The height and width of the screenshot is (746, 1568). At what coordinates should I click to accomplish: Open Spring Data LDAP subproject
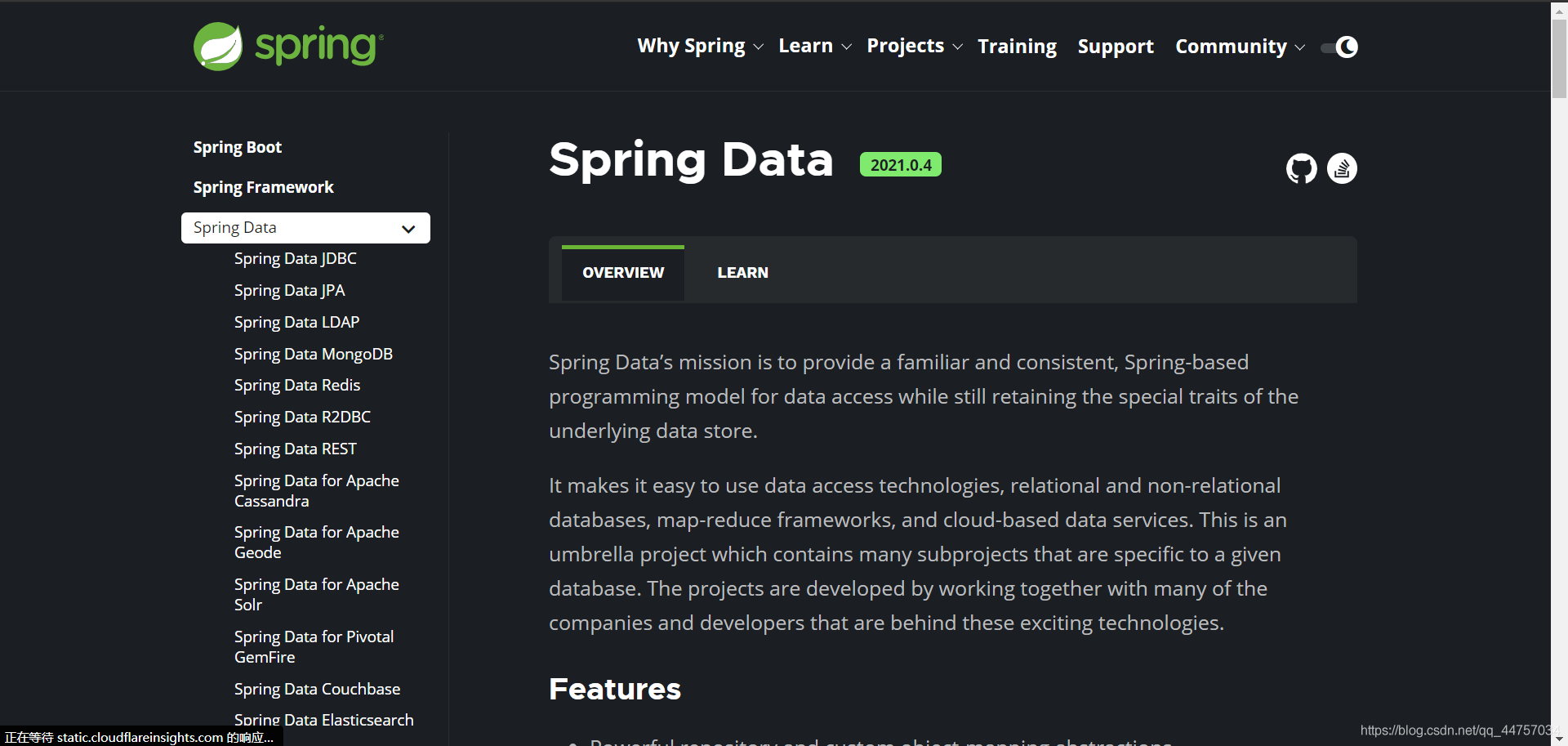click(297, 323)
